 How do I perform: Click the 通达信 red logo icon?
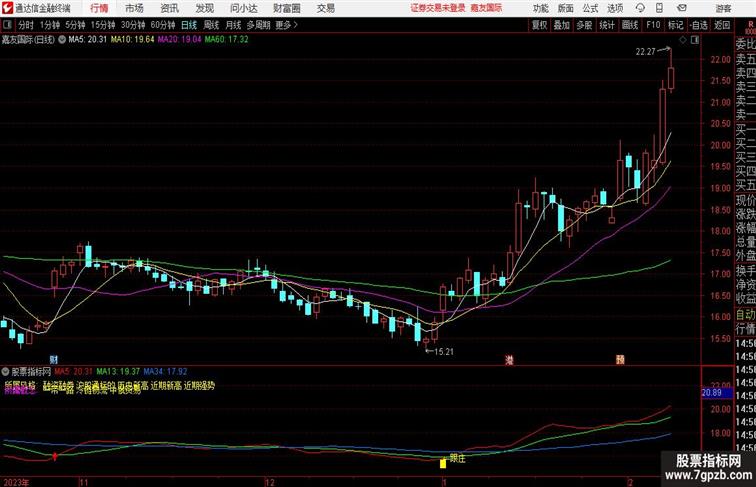pos(7,8)
